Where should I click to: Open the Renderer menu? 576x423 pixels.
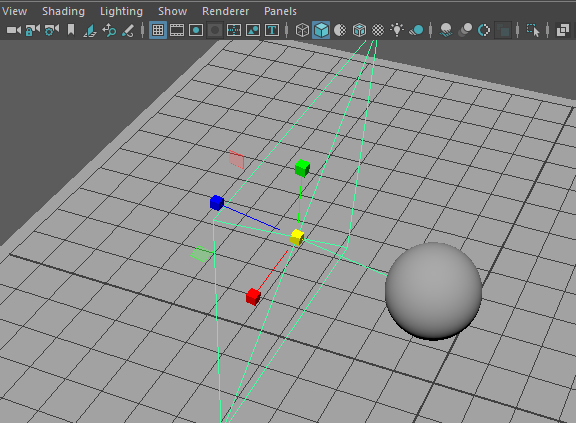226,11
